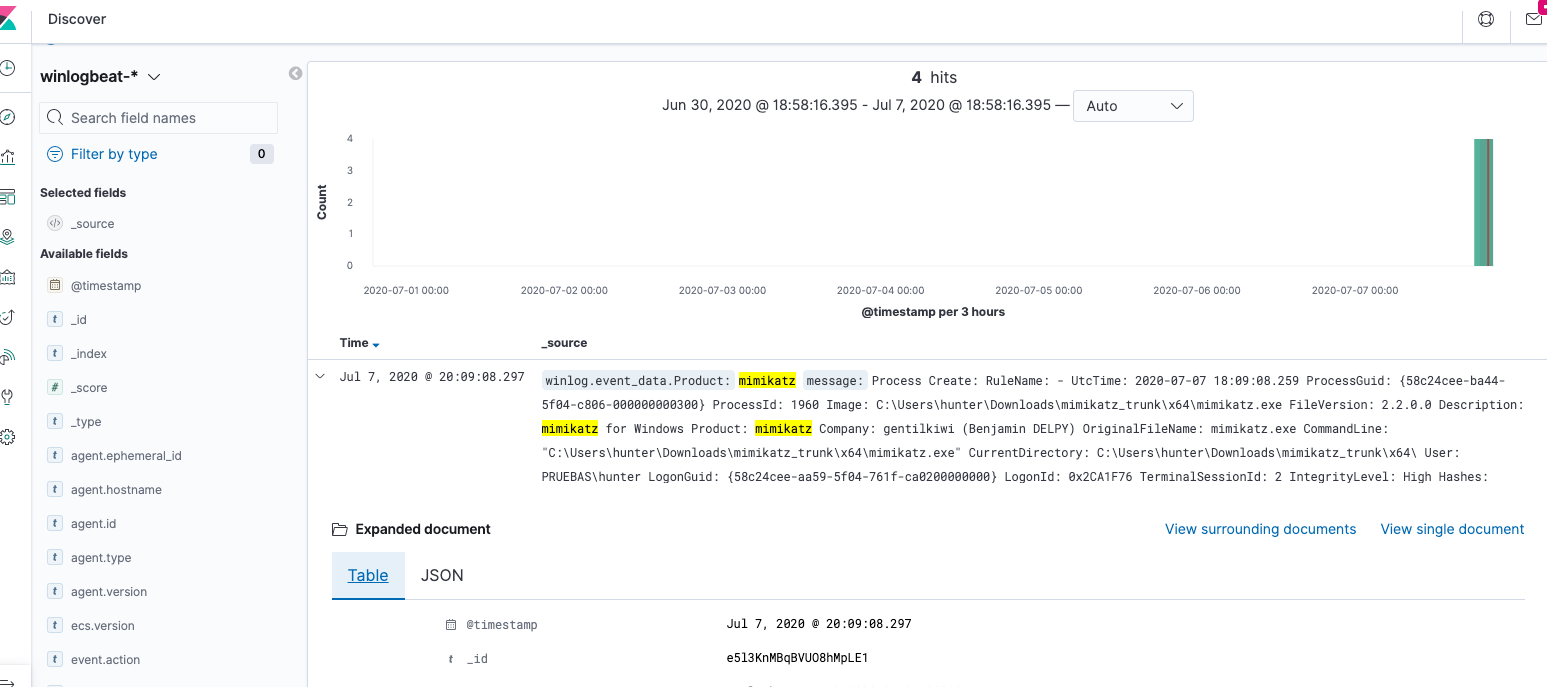Expand the Filter by type options
This screenshot has width=1547, height=687.
114,154
